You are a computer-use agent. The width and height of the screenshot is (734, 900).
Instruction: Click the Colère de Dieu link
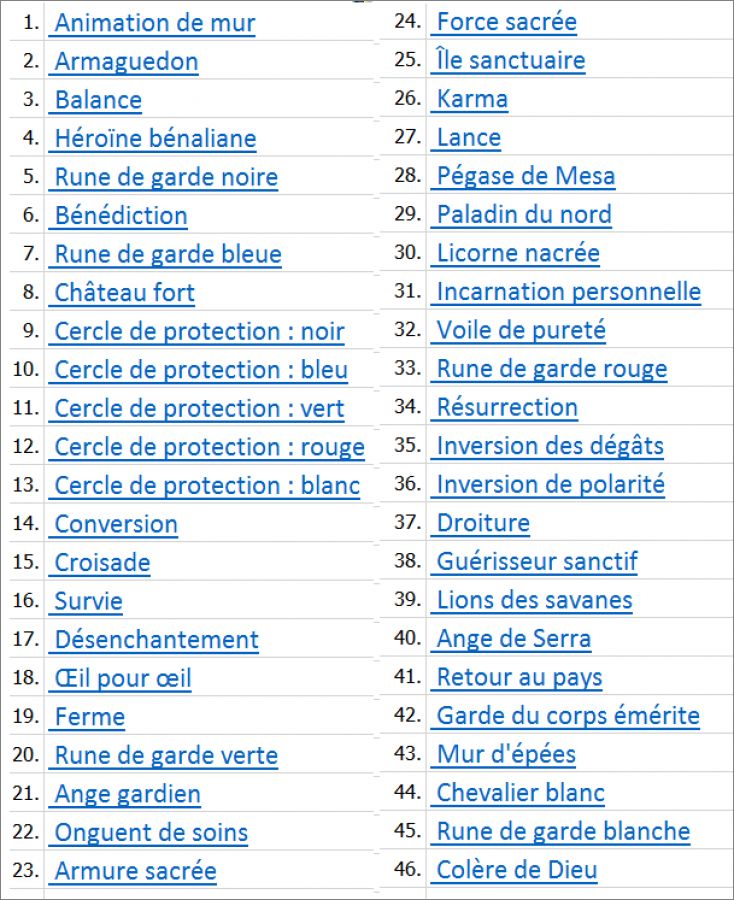[516, 871]
